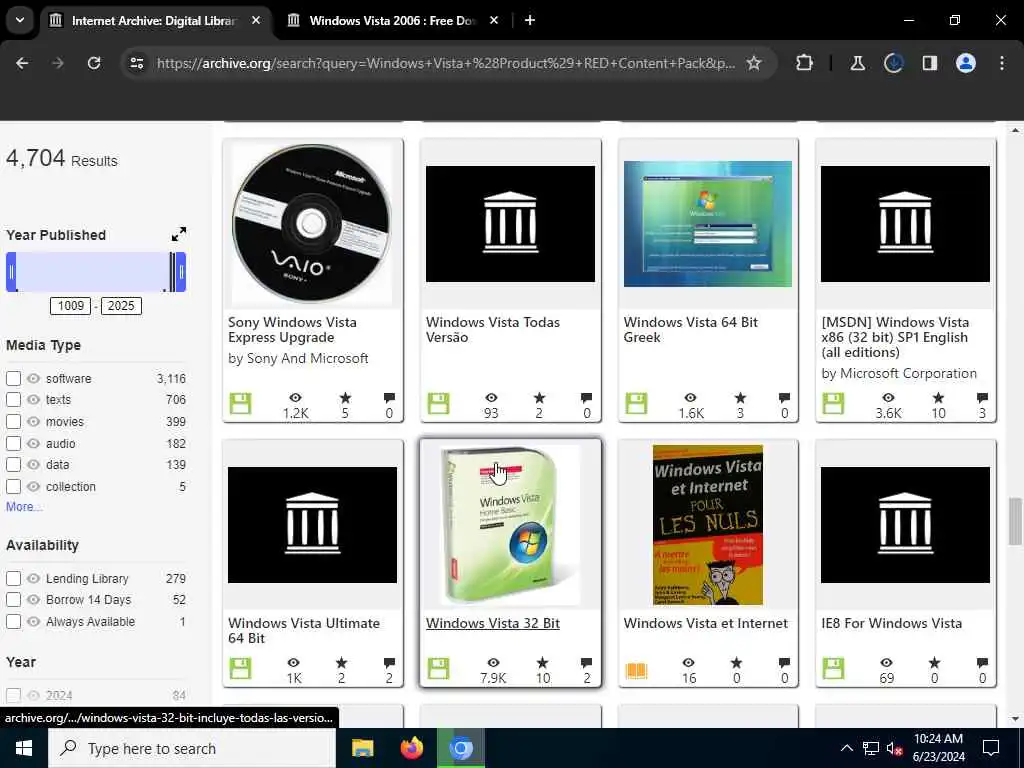Switch to Windows Vista 2006 tab
1024x768 pixels.
(392, 20)
